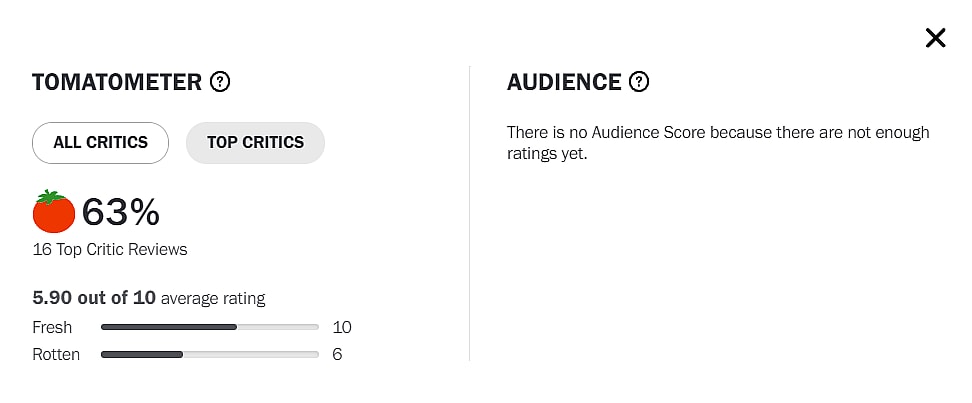Click the Fresh reviews progress bar
This screenshot has height=403, width=972.
[x=210, y=327]
